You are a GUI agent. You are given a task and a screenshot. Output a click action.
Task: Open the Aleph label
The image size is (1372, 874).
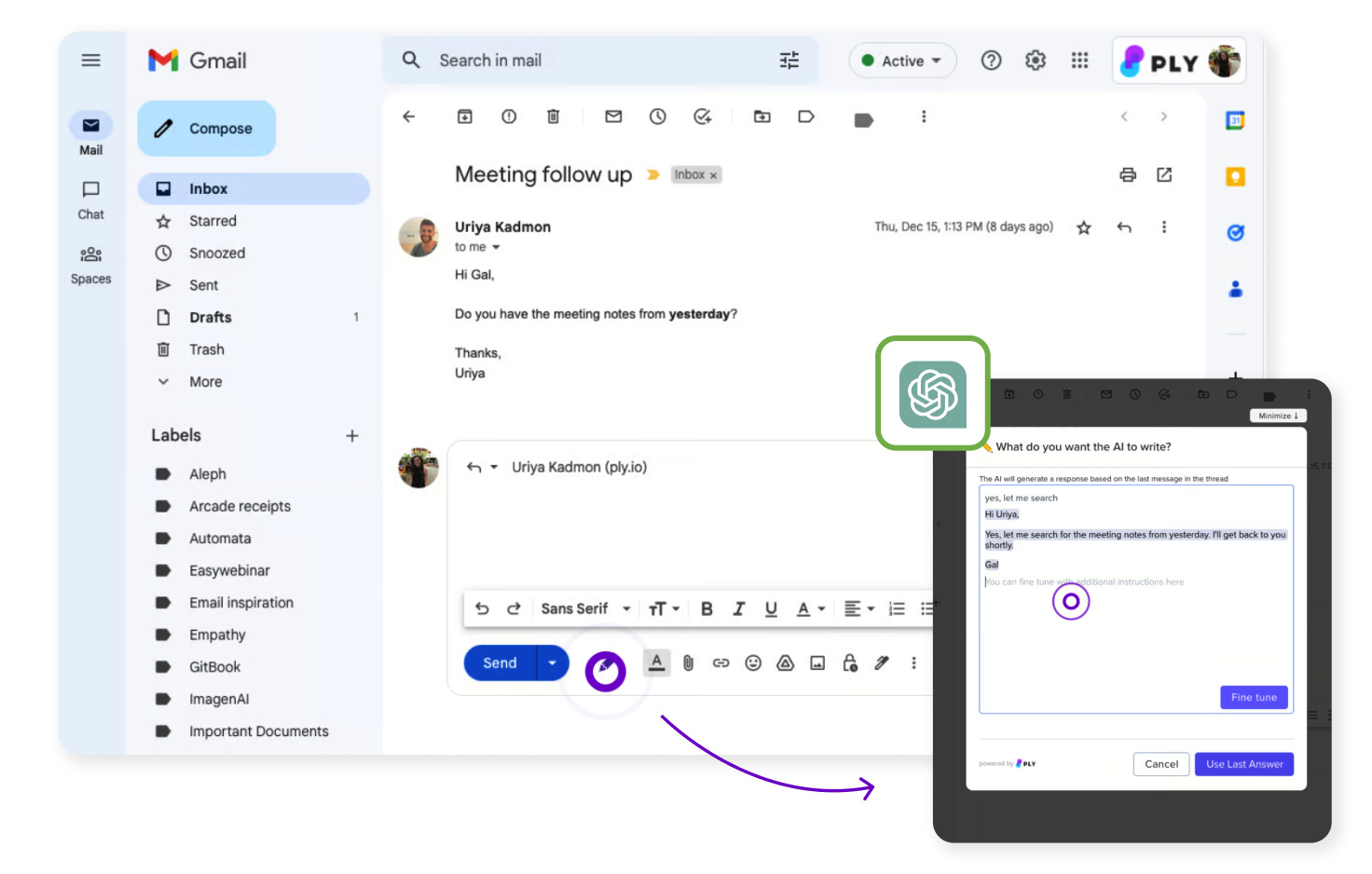[207, 474]
